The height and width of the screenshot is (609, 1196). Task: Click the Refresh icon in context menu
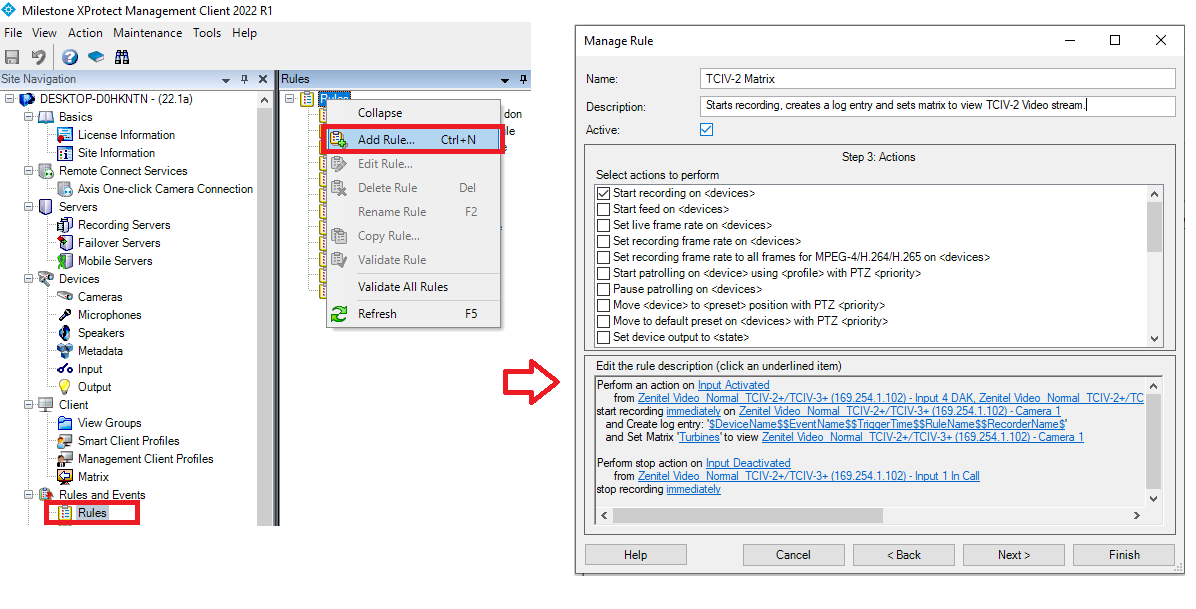pos(339,314)
